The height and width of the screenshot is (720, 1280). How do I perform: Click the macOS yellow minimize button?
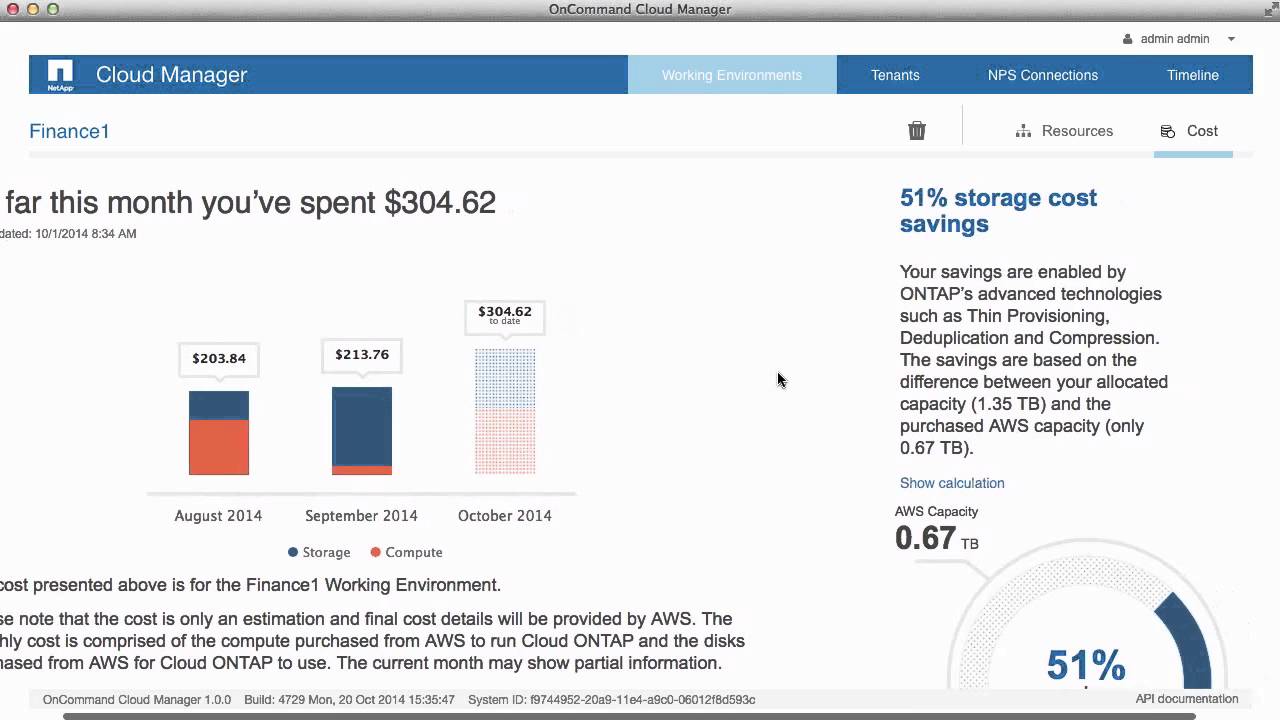pos(33,9)
